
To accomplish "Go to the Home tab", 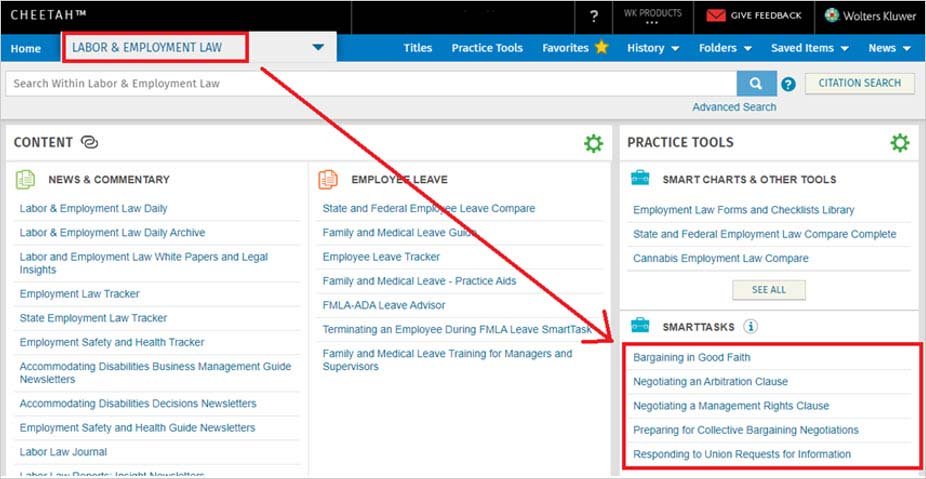I will click(26, 49).
